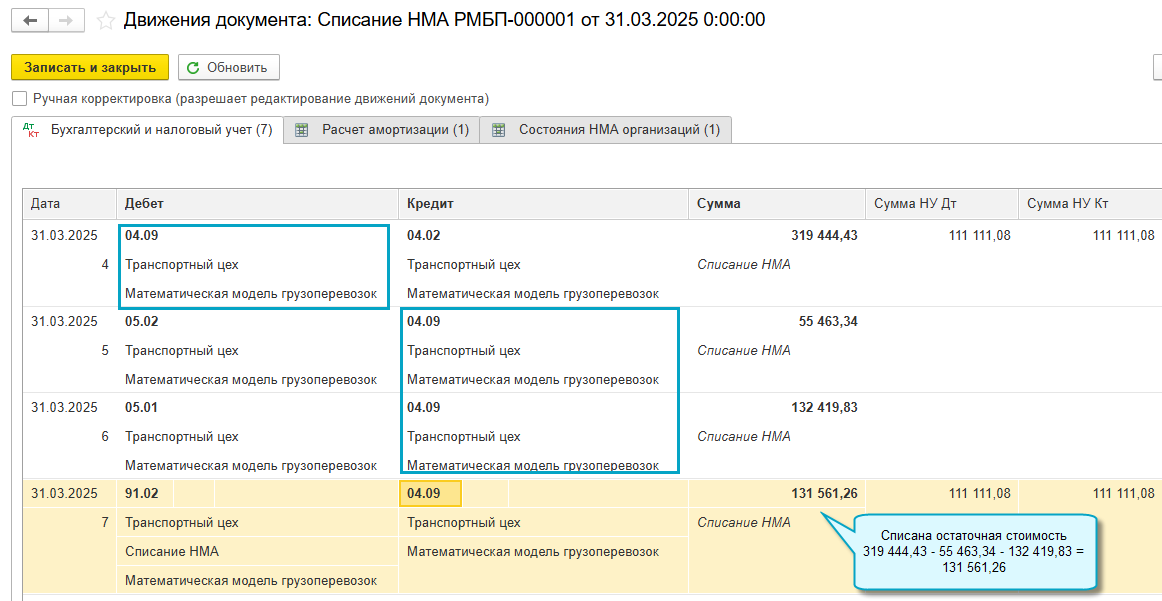Viewport: 1162px width, 601px height.
Task: Click the forward navigation arrow
Action: point(66,20)
